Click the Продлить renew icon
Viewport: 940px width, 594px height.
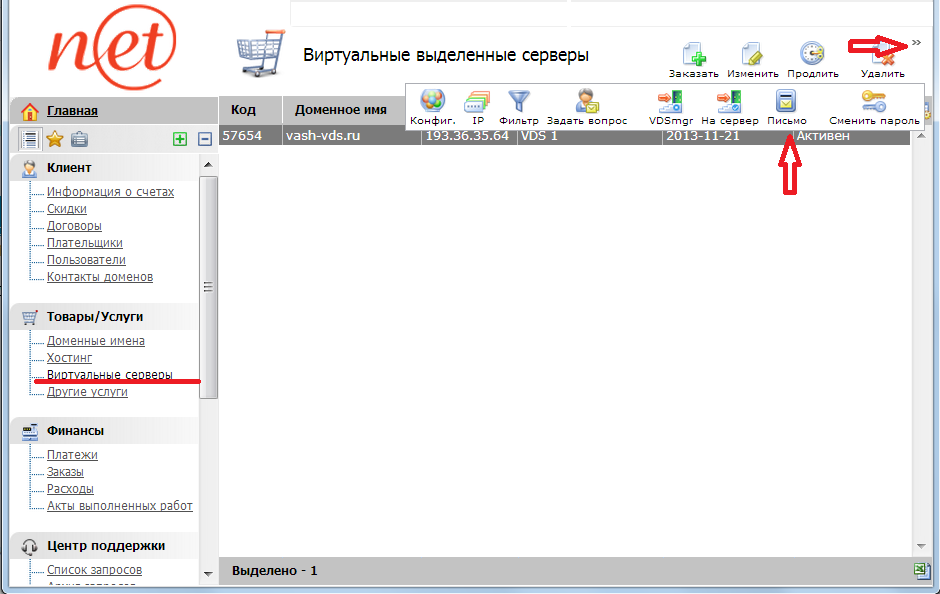(x=812, y=55)
